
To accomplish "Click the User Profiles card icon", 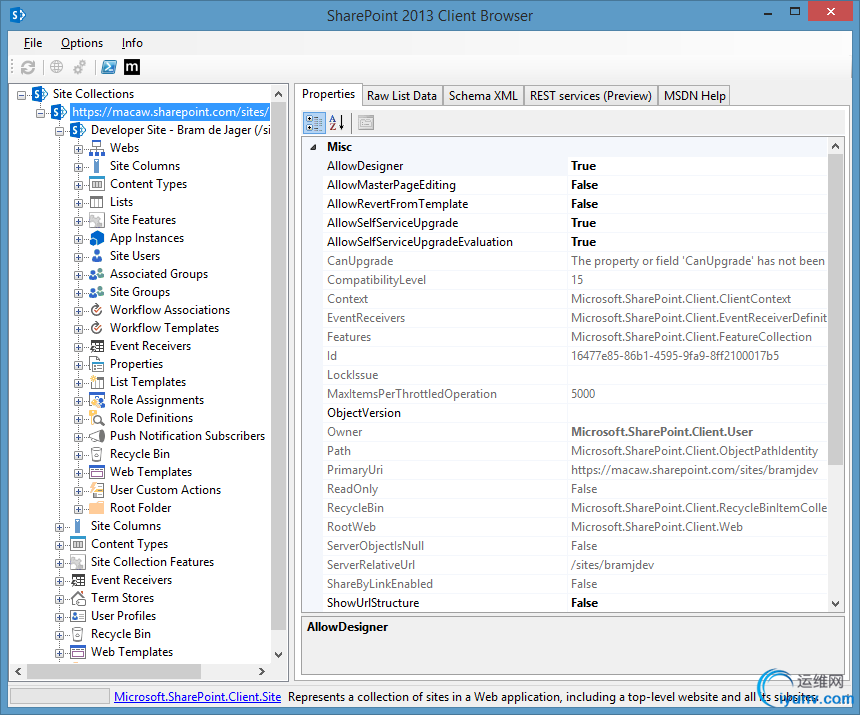I will click(78, 616).
